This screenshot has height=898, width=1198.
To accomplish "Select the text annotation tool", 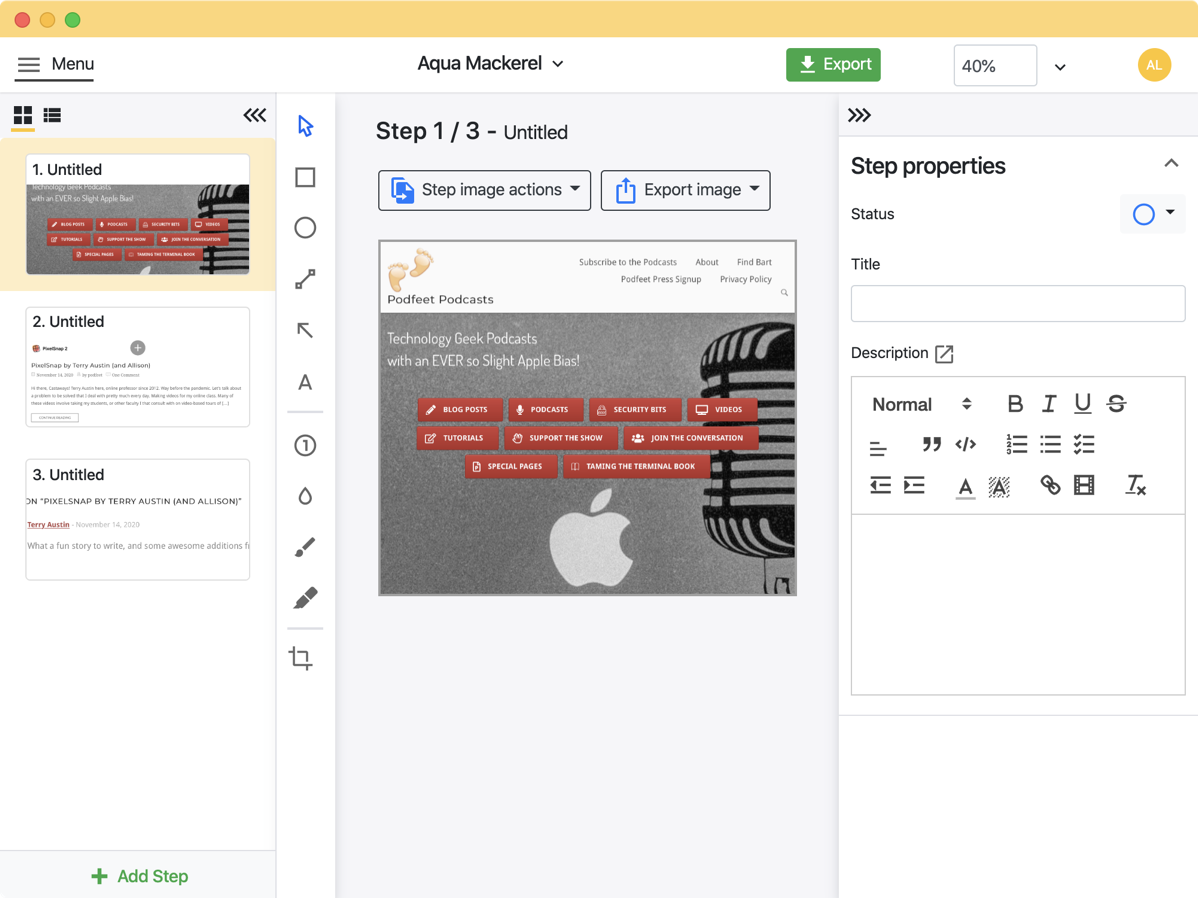I will coord(305,382).
